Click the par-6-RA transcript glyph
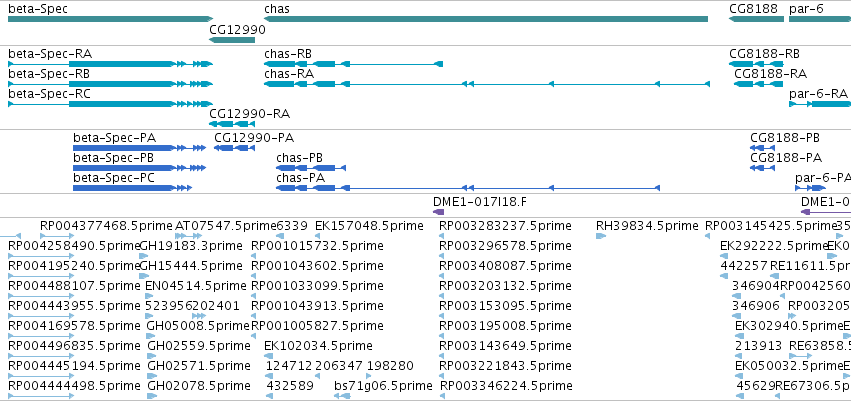 [x=820, y=104]
